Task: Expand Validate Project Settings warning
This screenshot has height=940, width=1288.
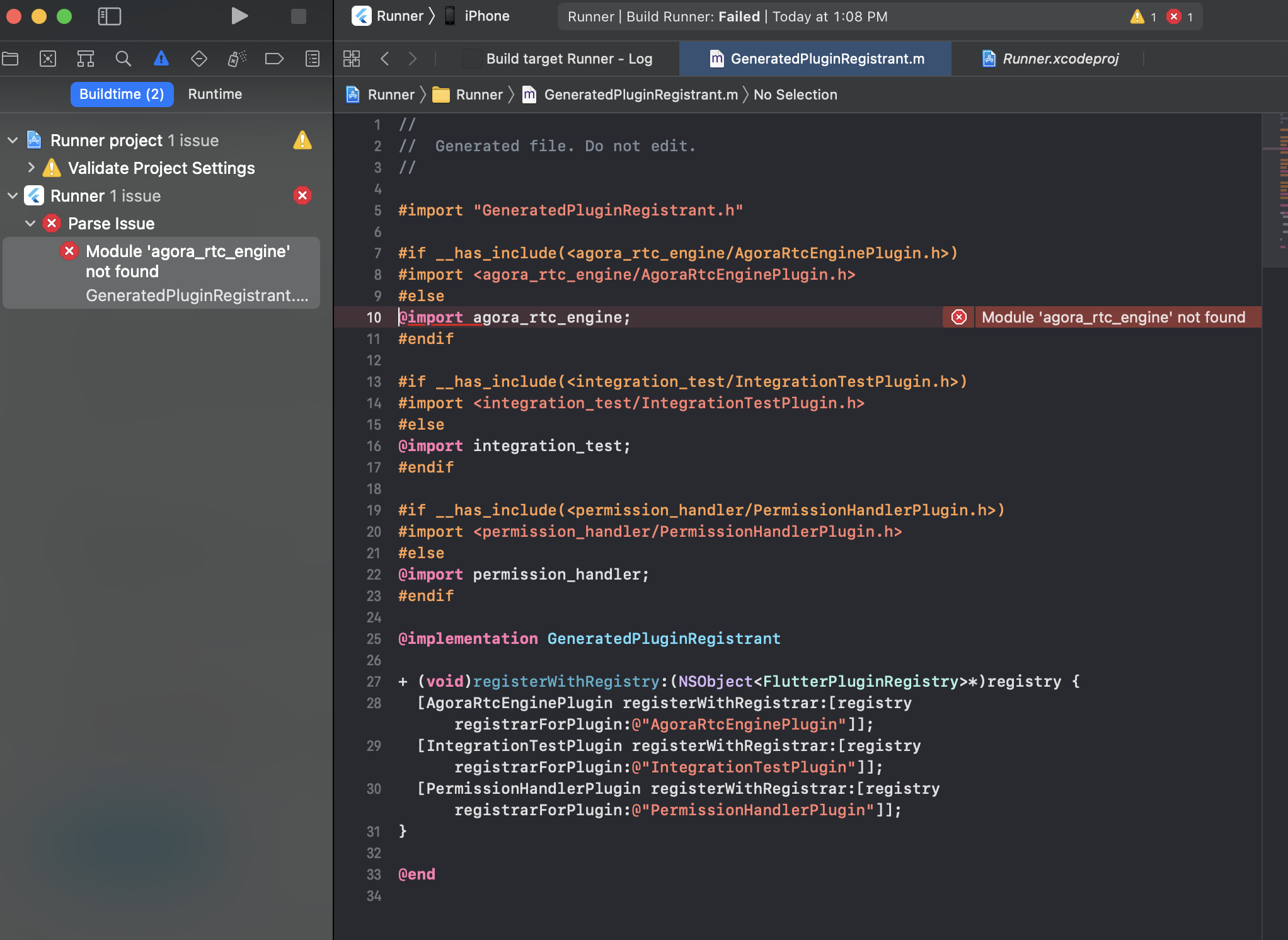Action: [31, 168]
